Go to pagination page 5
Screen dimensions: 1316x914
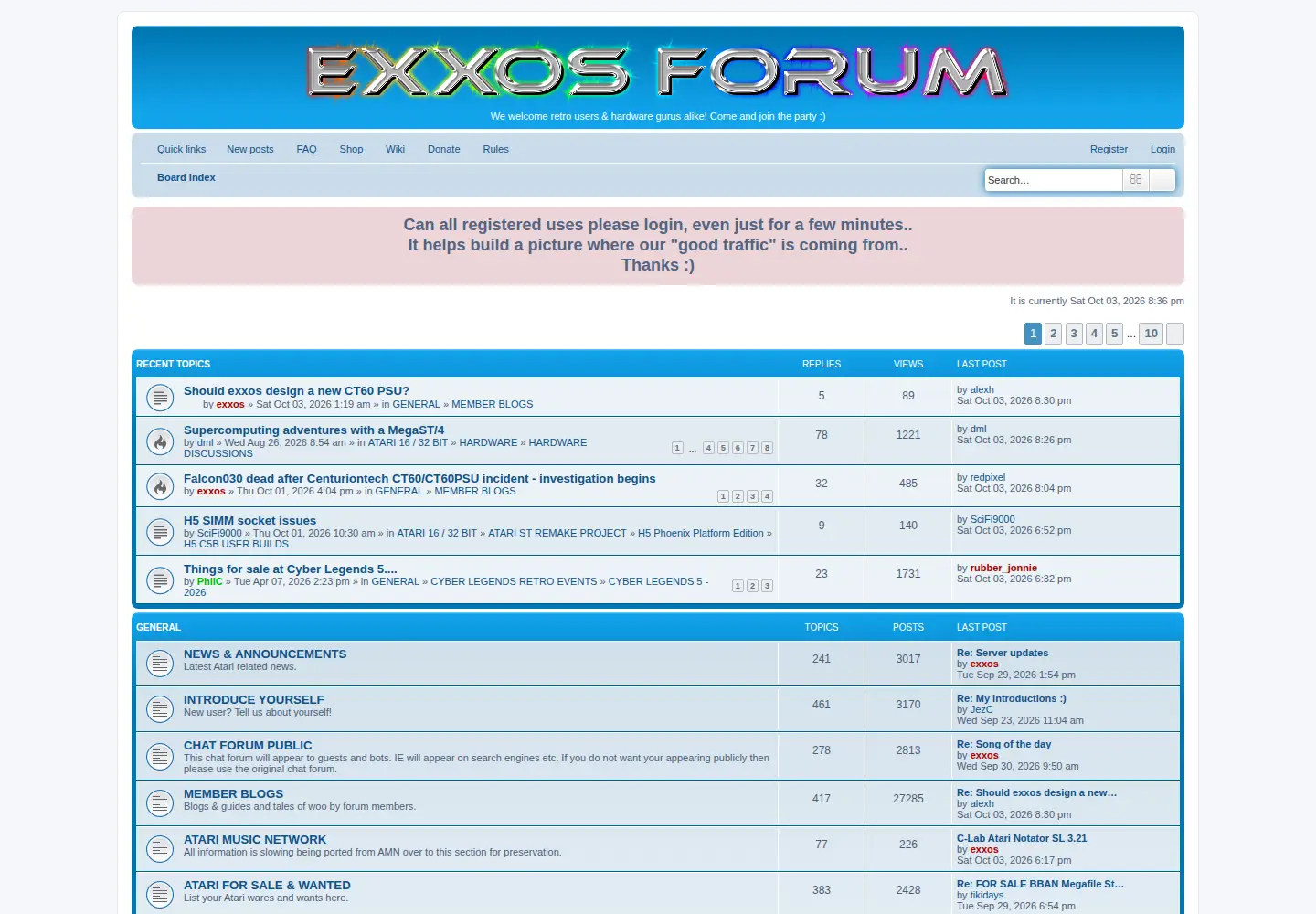pyautogui.click(x=1114, y=334)
